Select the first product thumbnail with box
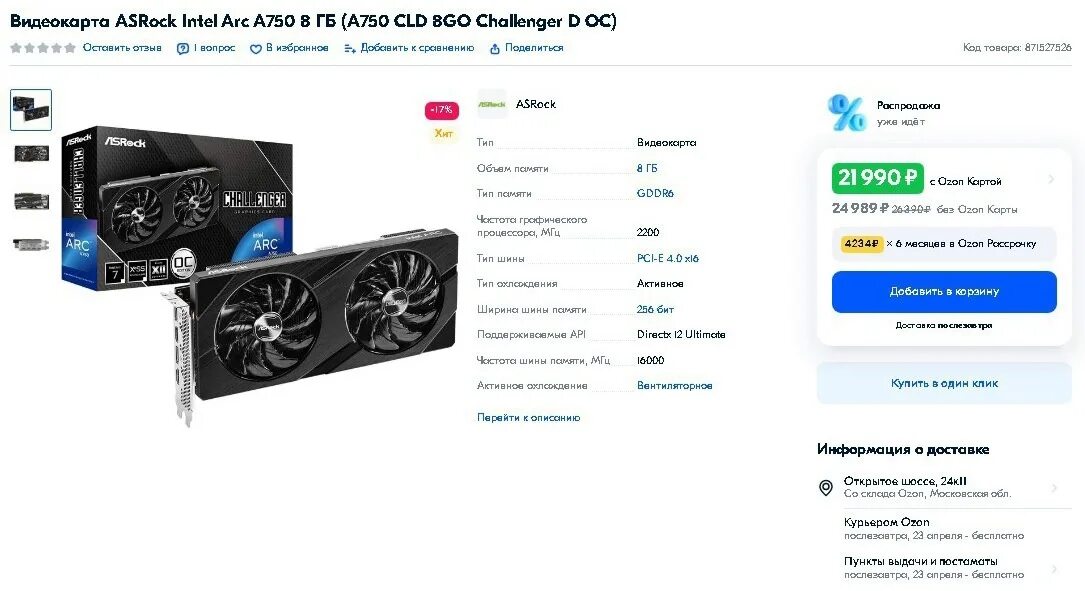The image size is (1085, 591). (x=31, y=110)
